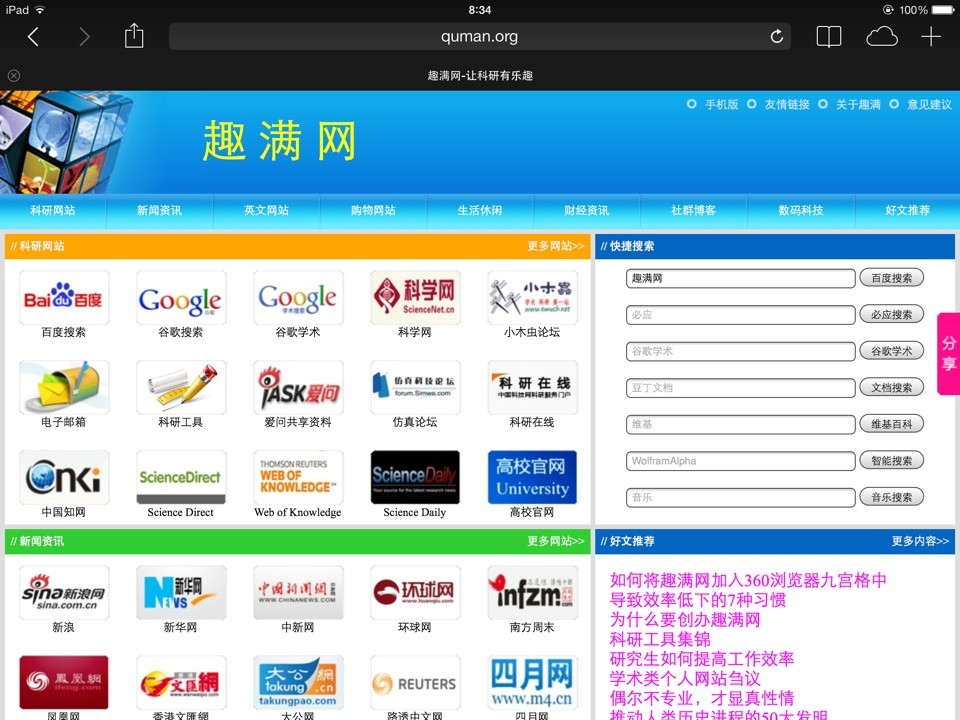Open iCloud tabs cloud icon
The image size is (960, 720).
(x=882, y=37)
